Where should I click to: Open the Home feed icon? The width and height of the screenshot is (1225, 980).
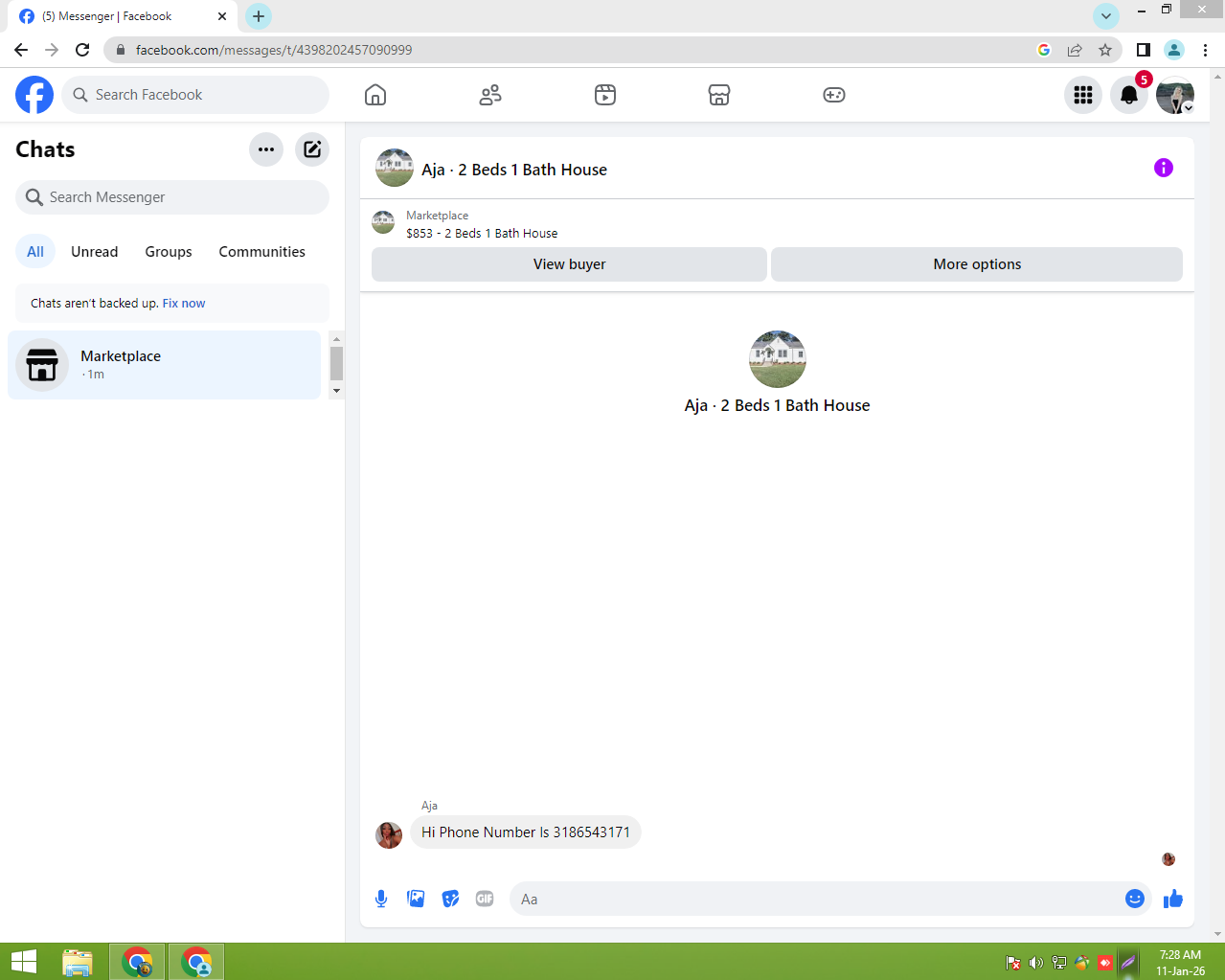coord(375,95)
